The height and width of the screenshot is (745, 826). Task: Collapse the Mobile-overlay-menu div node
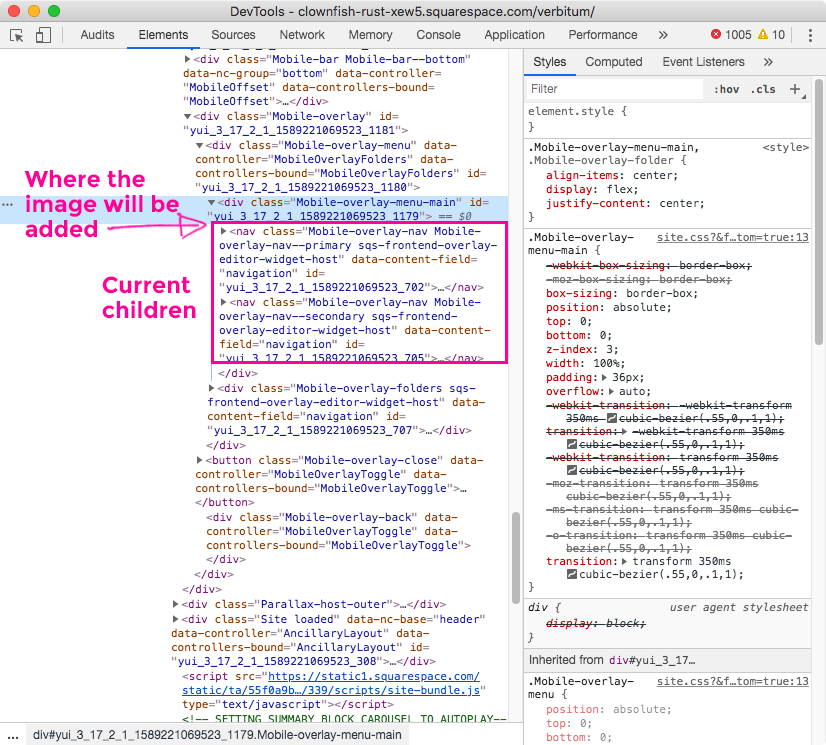[x=199, y=145]
